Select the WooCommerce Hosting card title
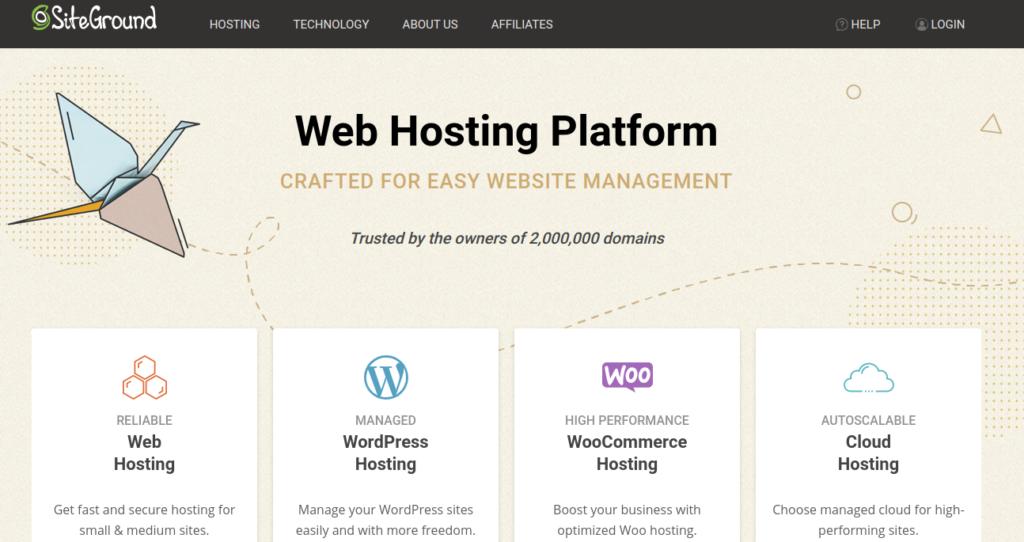 tap(627, 453)
